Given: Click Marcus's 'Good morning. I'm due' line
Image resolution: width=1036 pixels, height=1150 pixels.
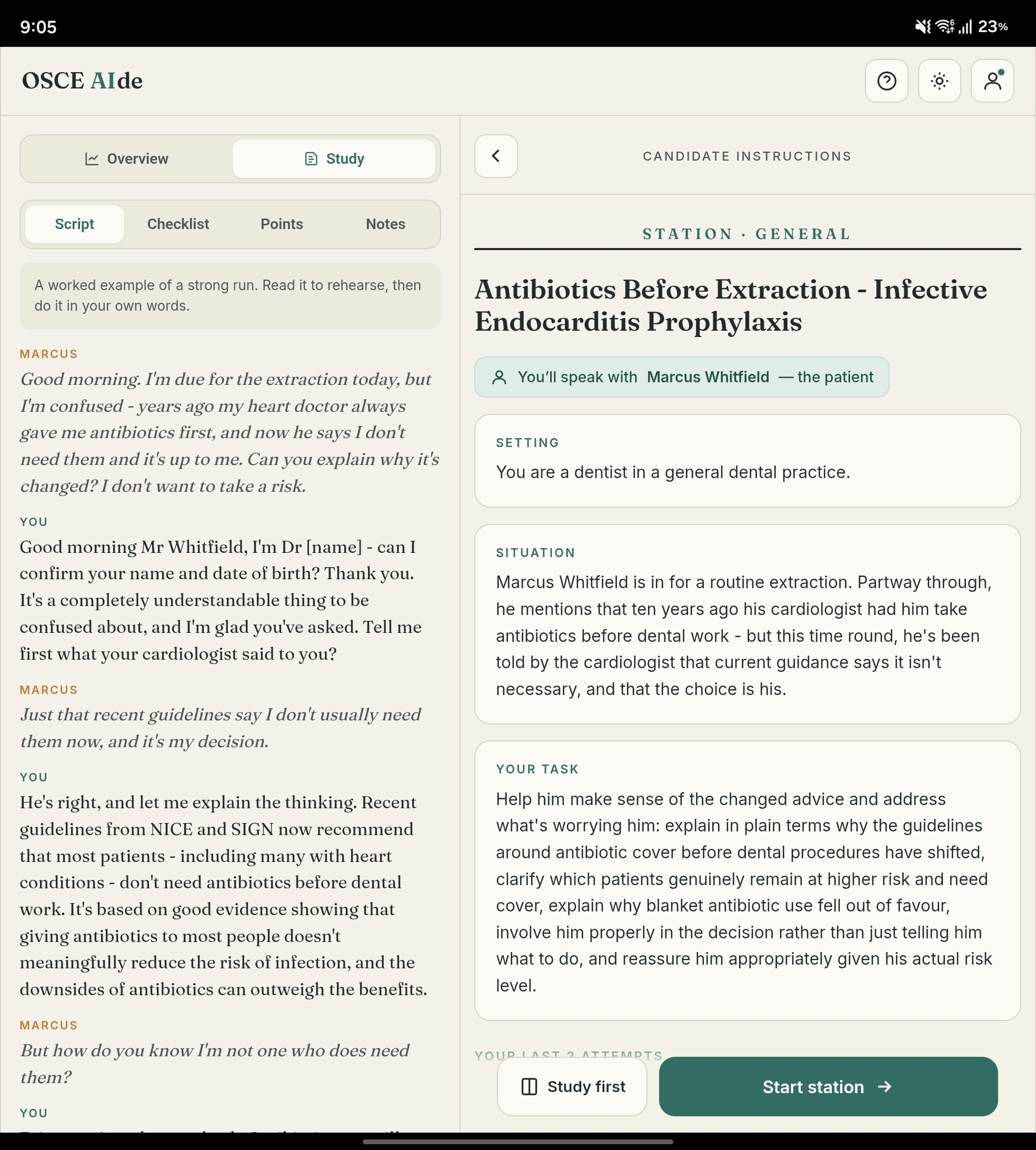Looking at the screenshot, I should 230,433.
